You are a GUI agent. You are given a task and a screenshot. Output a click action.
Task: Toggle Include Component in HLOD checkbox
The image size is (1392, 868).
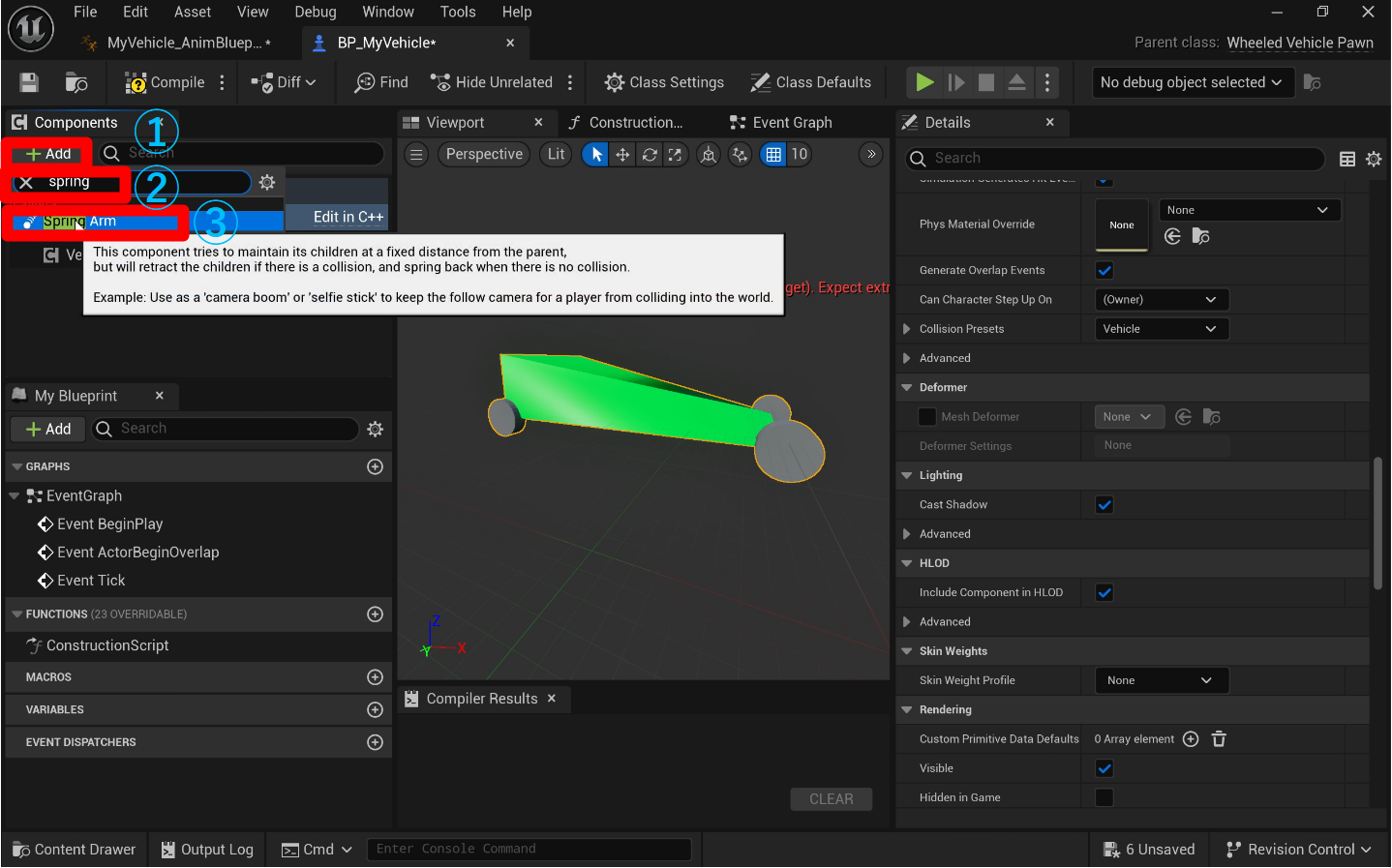[1105, 592]
